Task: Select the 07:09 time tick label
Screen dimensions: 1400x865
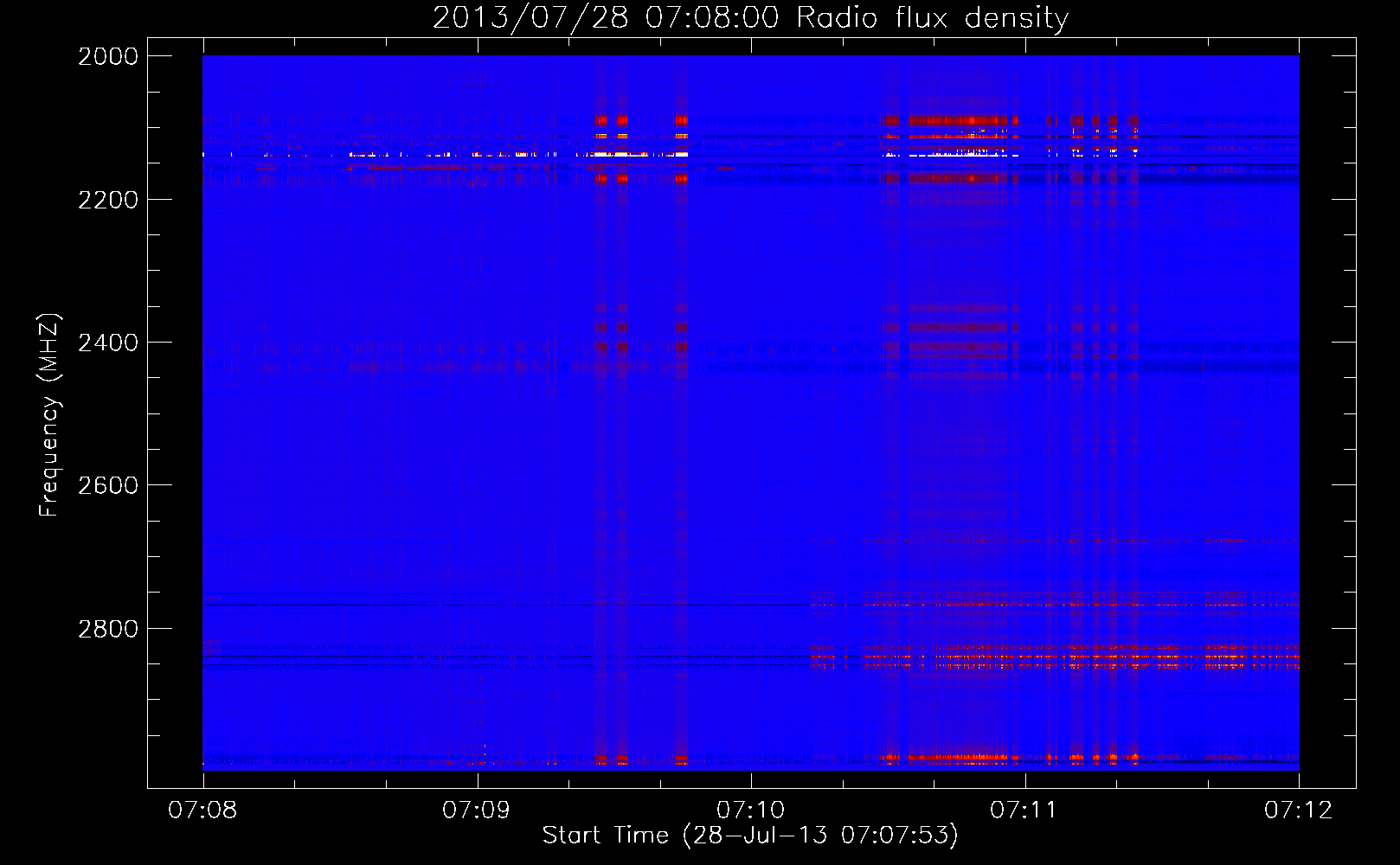Action: point(476,810)
